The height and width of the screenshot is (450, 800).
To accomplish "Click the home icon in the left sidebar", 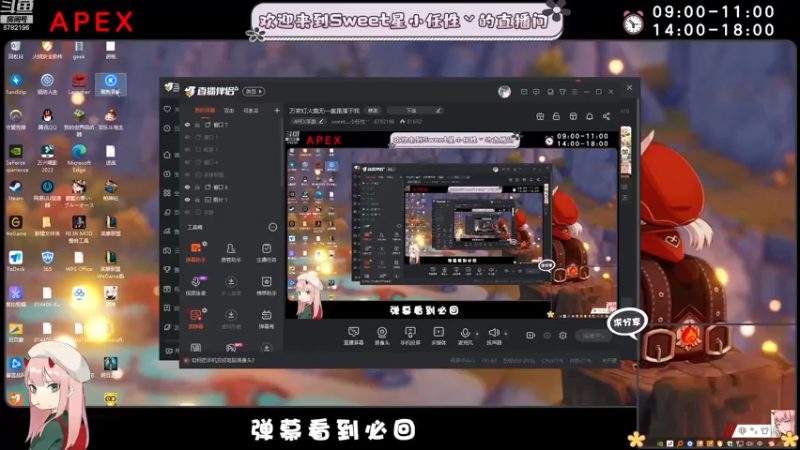I will (167, 155).
